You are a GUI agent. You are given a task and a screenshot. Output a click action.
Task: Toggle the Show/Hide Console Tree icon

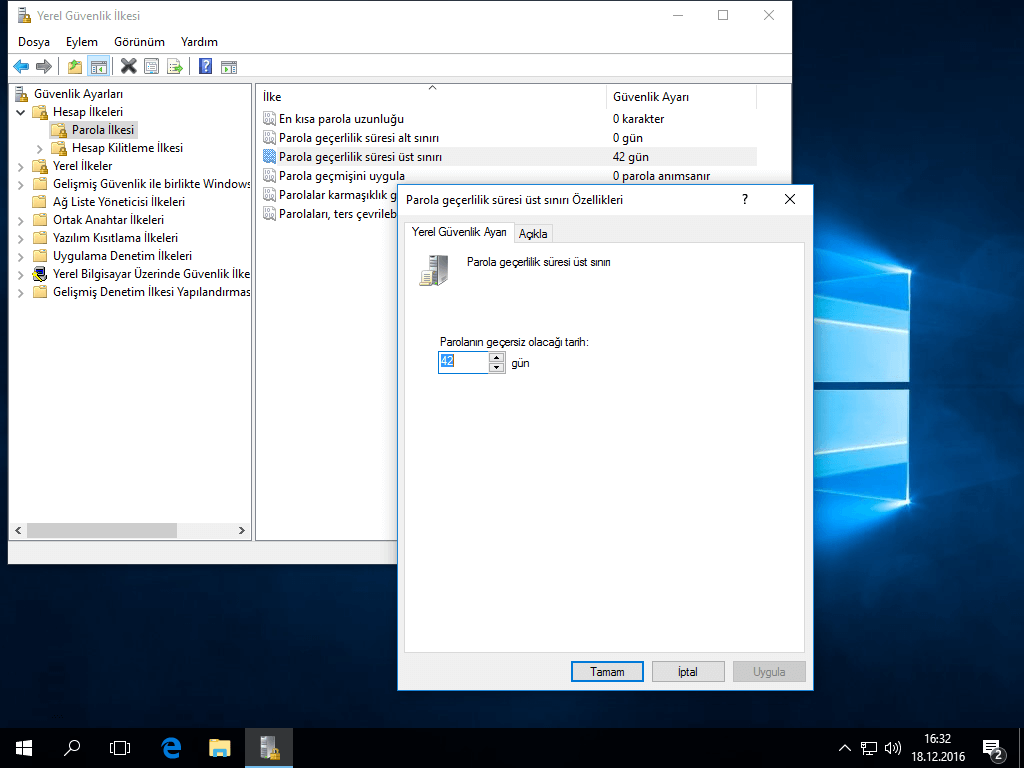pos(98,67)
